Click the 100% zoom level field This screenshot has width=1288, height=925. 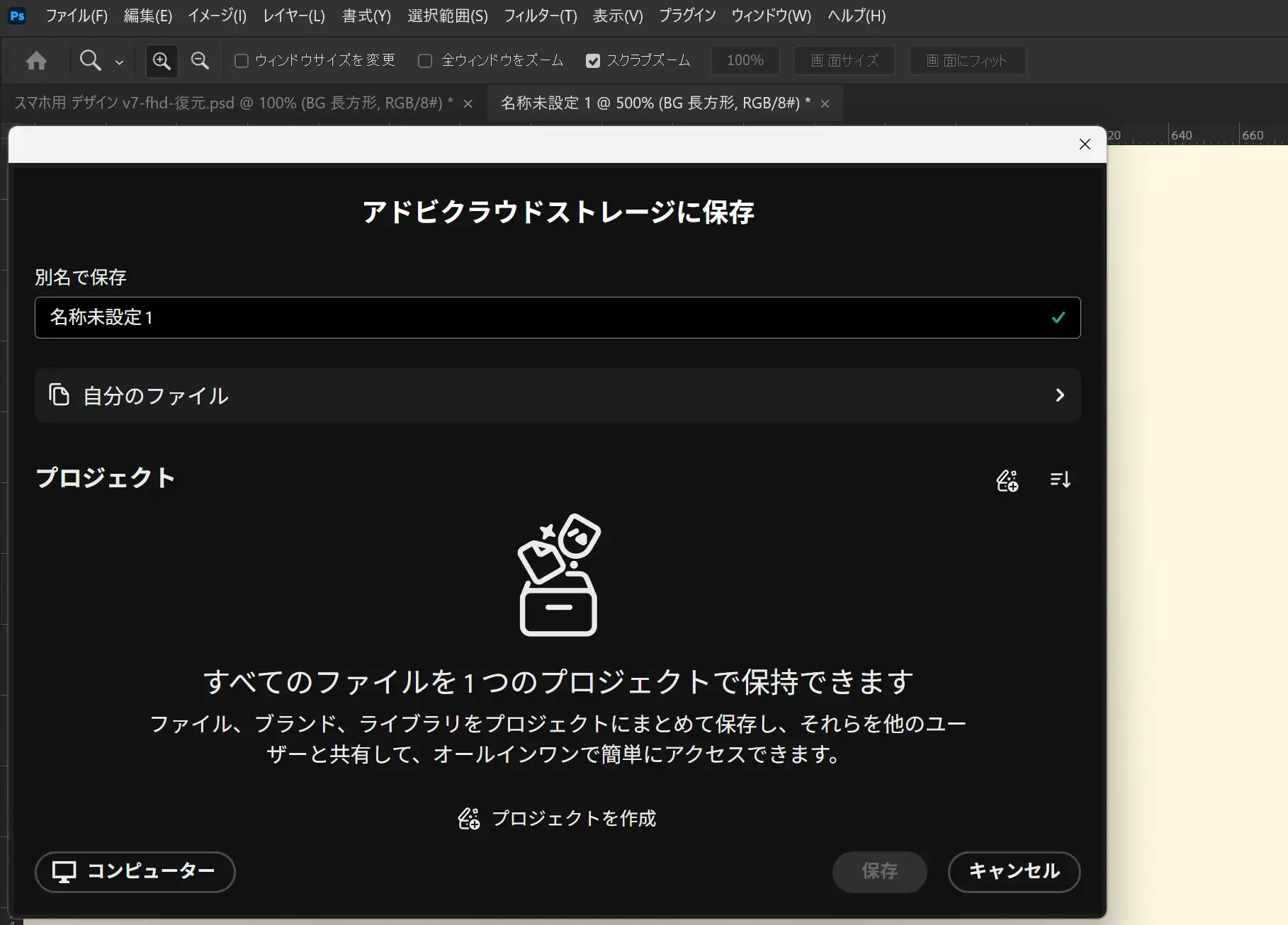tap(745, 60)
